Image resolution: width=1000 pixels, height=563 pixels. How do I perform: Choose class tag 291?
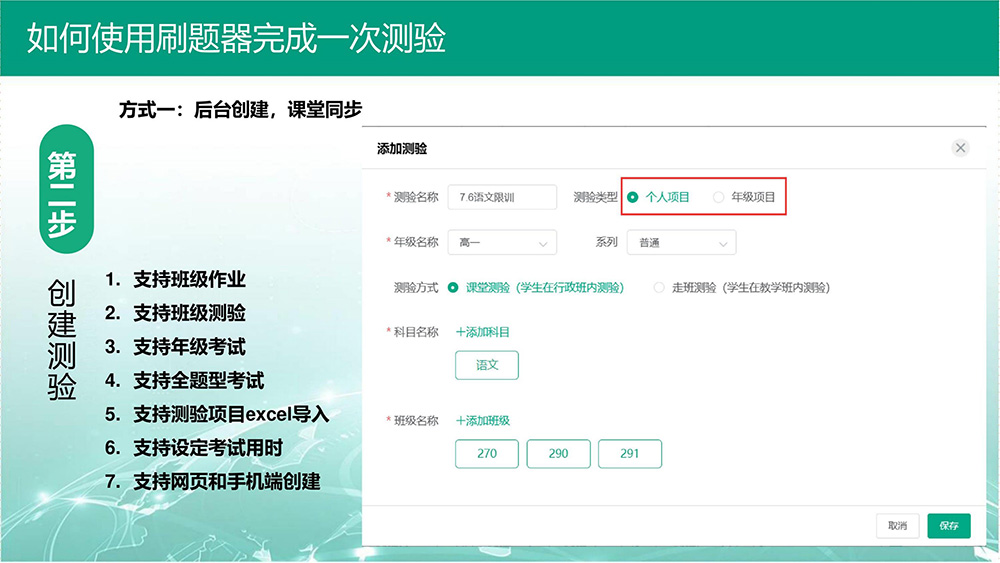click(629, 453)
